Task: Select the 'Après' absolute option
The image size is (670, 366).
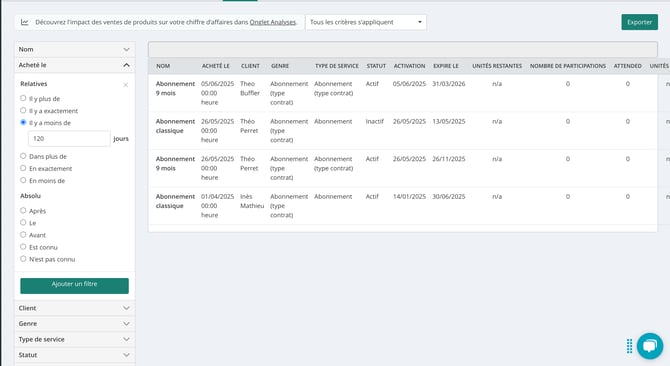Action: [23, 210]
